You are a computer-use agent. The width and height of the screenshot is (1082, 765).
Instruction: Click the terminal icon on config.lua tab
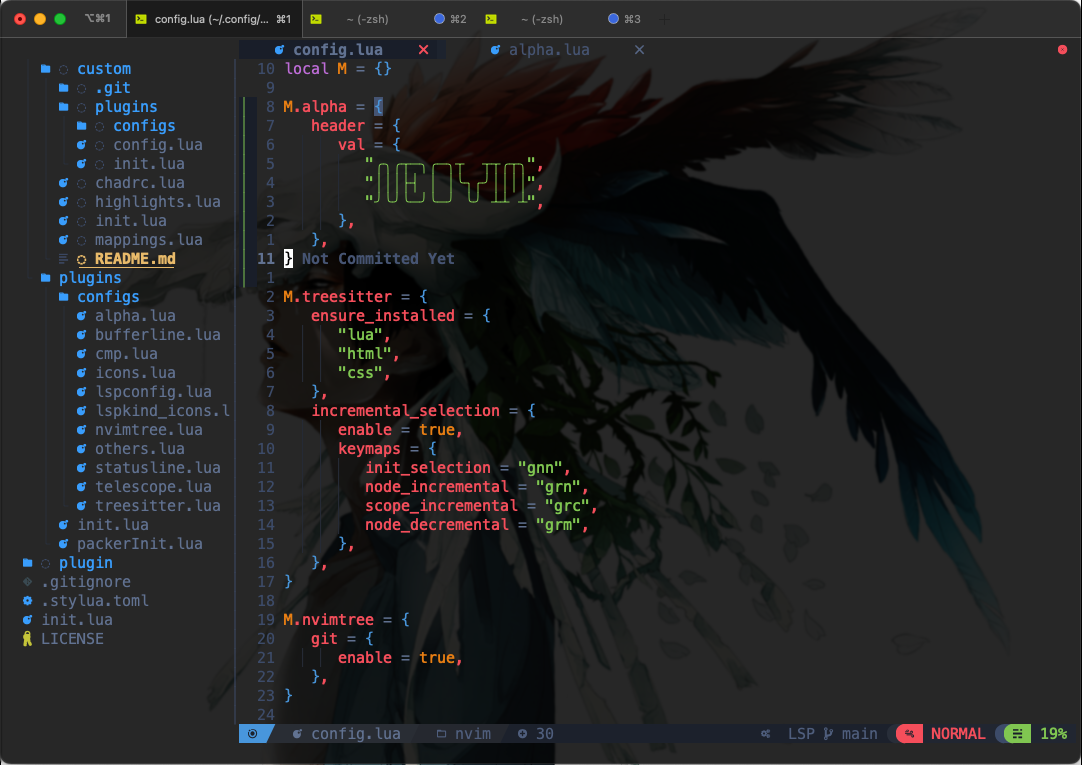(141, 19)
